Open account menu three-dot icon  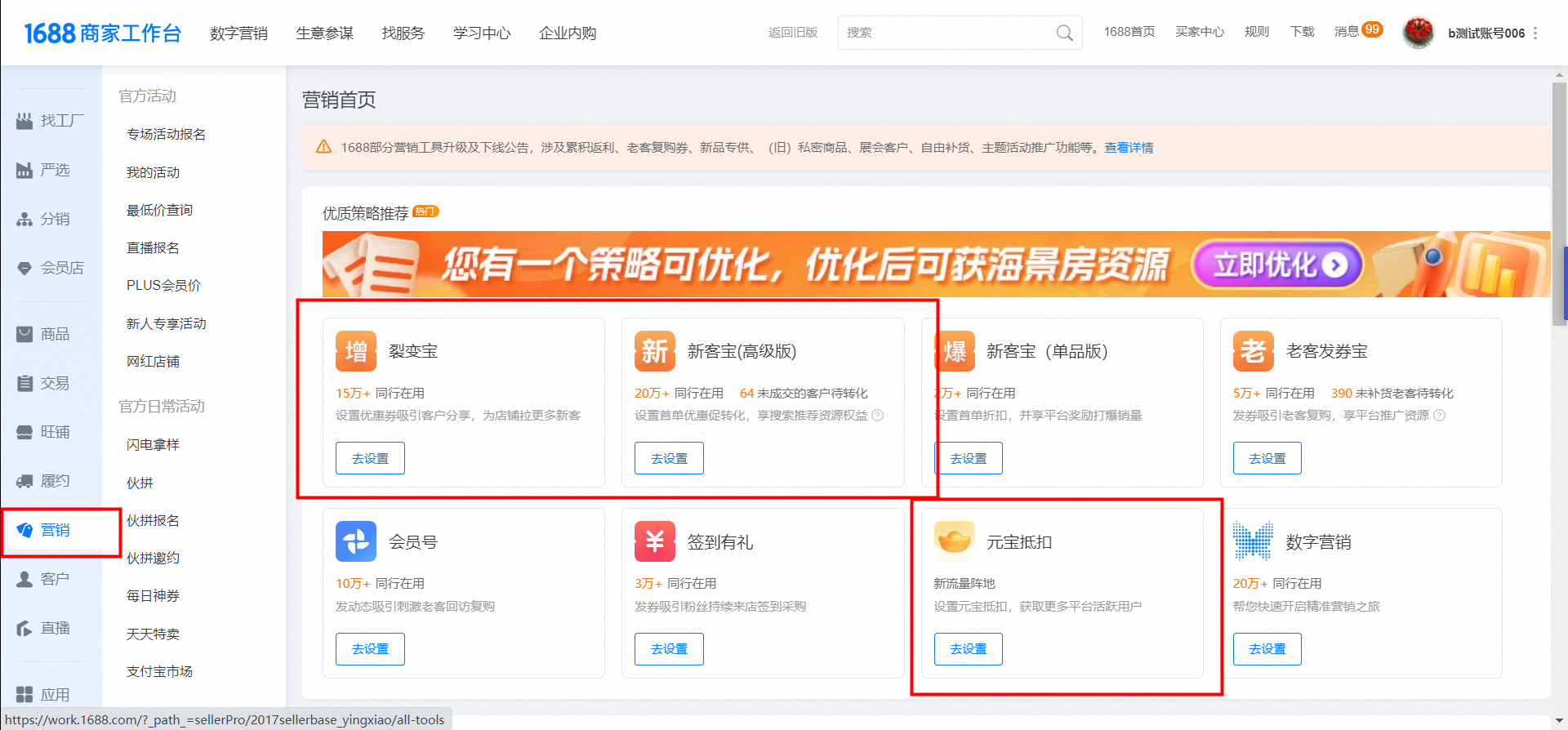(1535, 33)
